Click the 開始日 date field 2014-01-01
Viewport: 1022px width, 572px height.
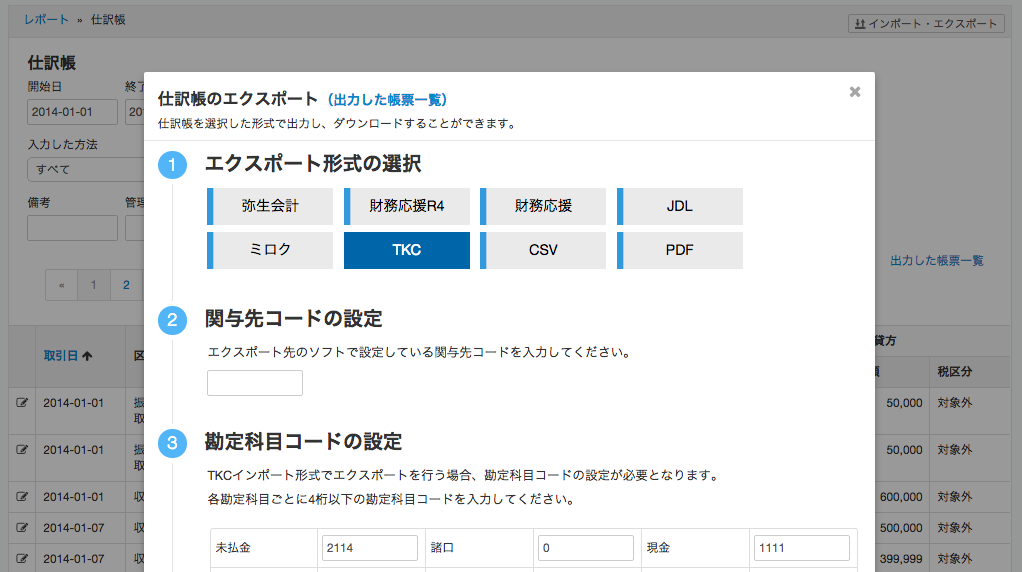(x=72, y=112)
